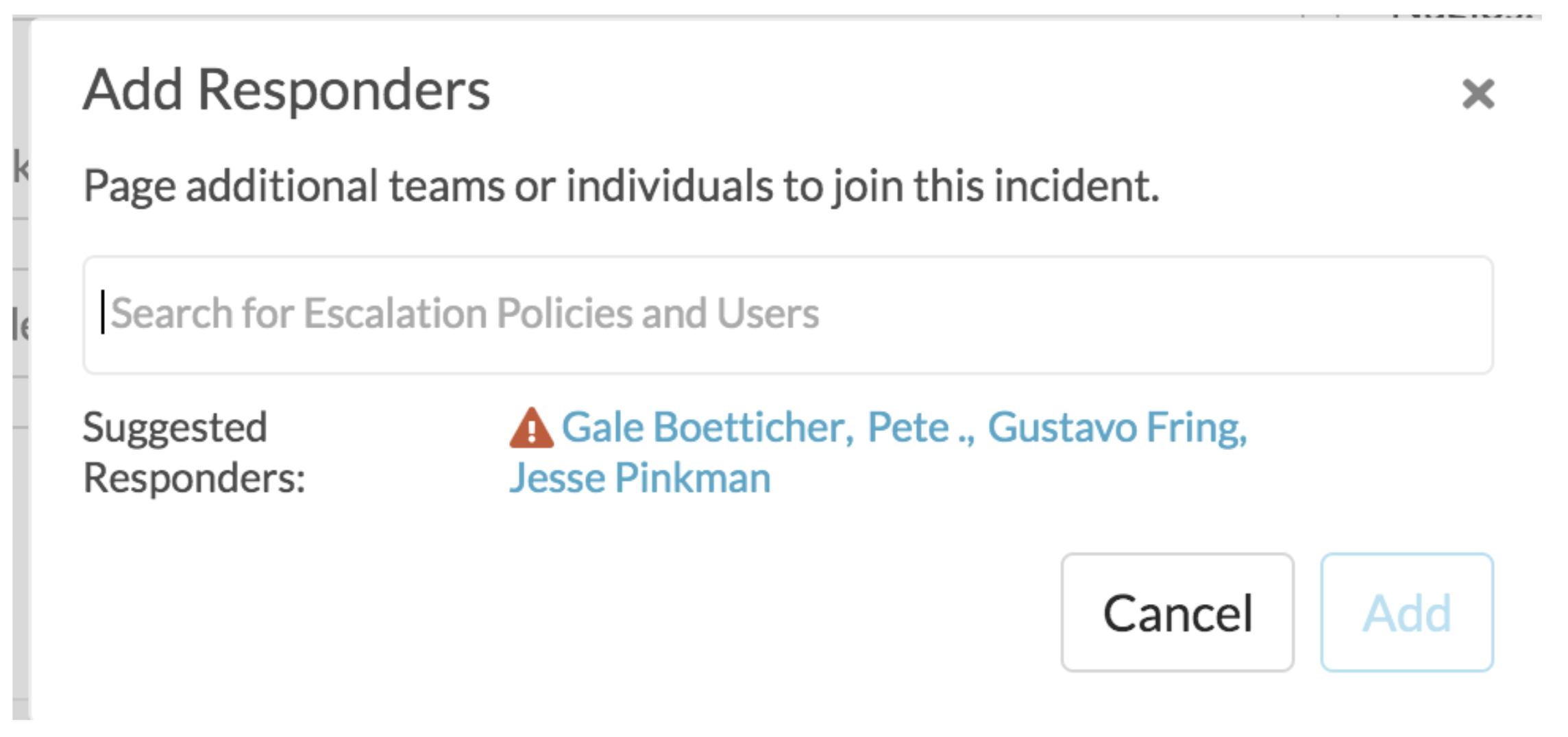Click the alert icon next to Gale's name
1568x737 pixels.
coord(531,428)
